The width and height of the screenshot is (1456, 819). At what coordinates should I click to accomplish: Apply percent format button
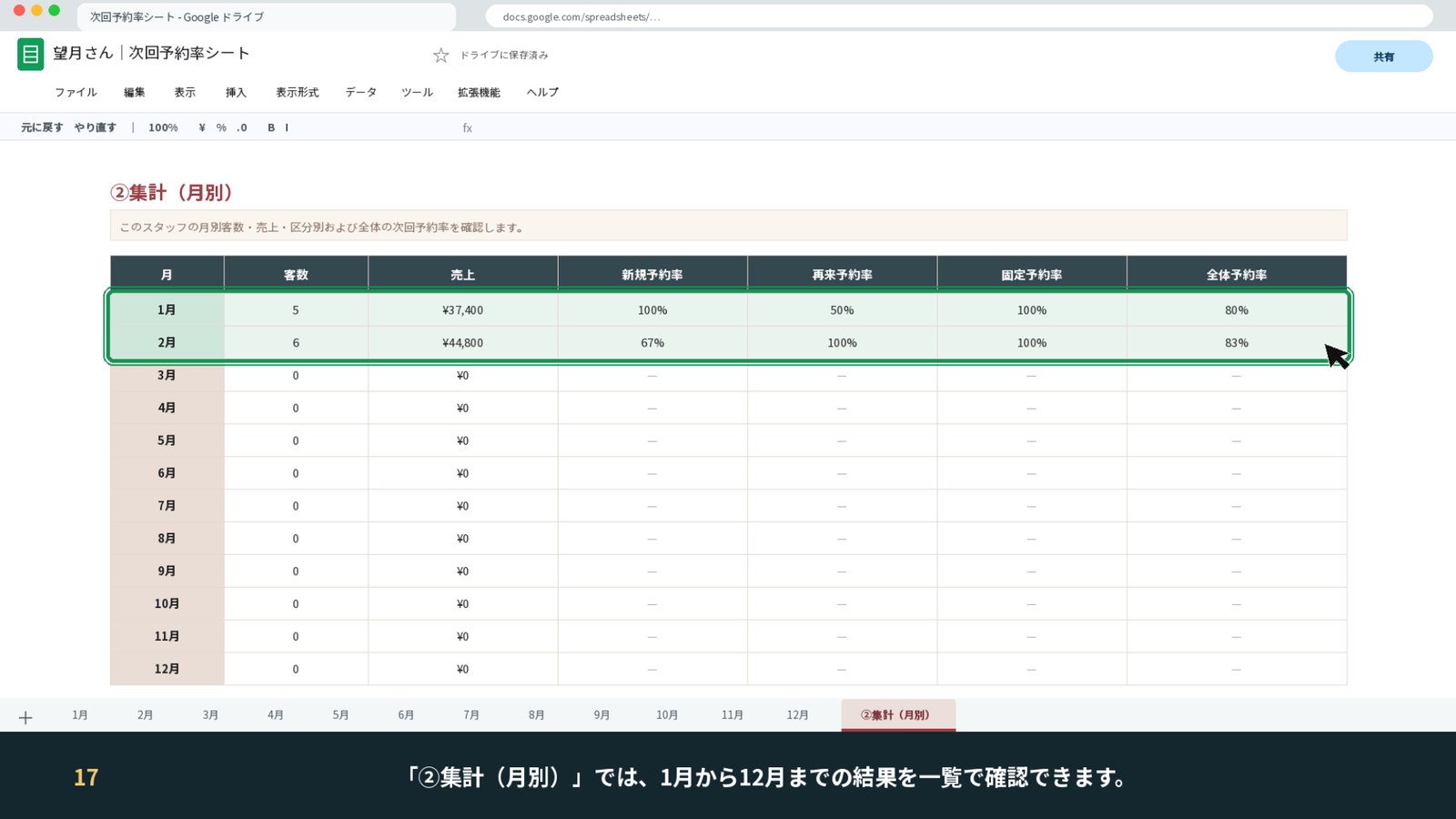[x=221, y=127]
